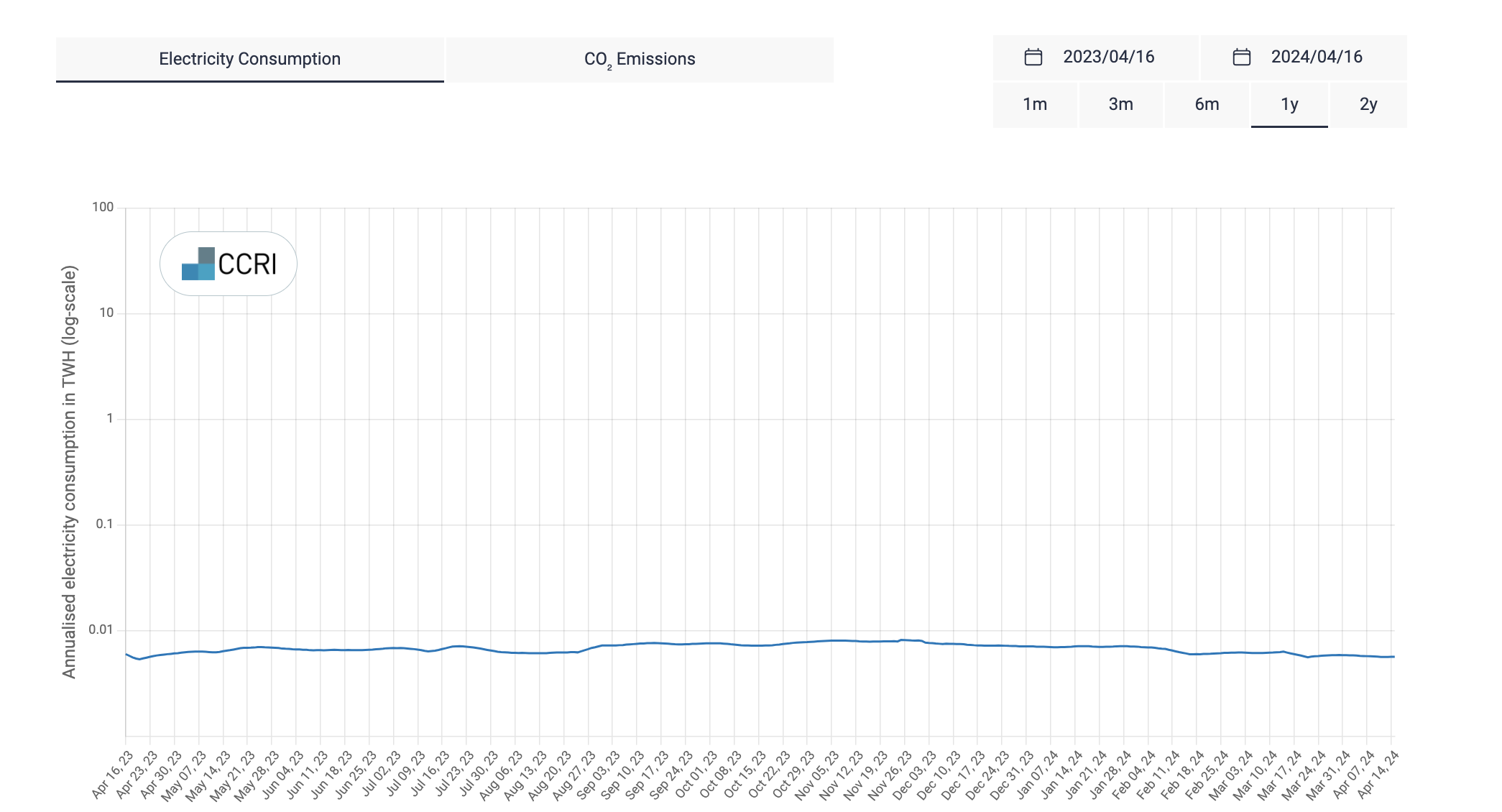Click the Sep 03, 23 axis label
Viewport: 1502px width, 812px height.
(x=598, y=775)
